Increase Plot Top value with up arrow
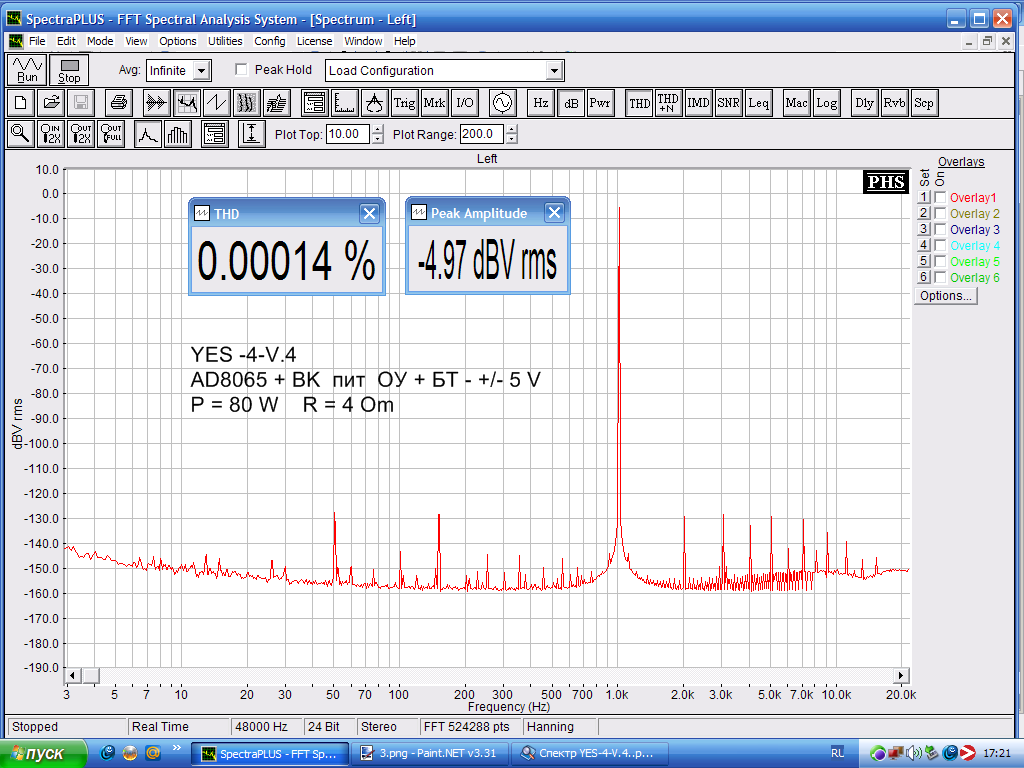 point(377,129)
